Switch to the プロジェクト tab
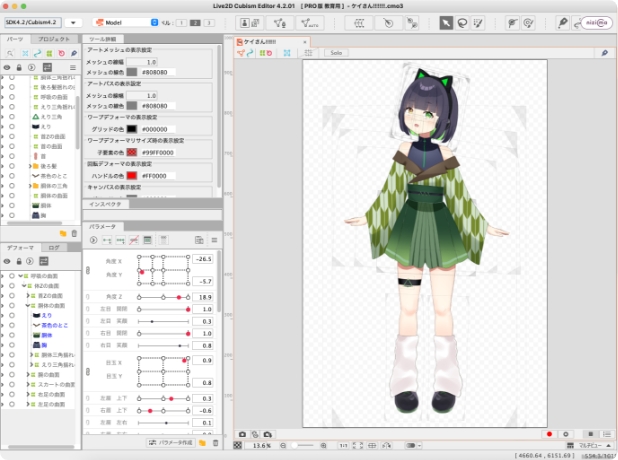Screen dimensions: 618x460 pyautogui.click(x=53, y=38)
